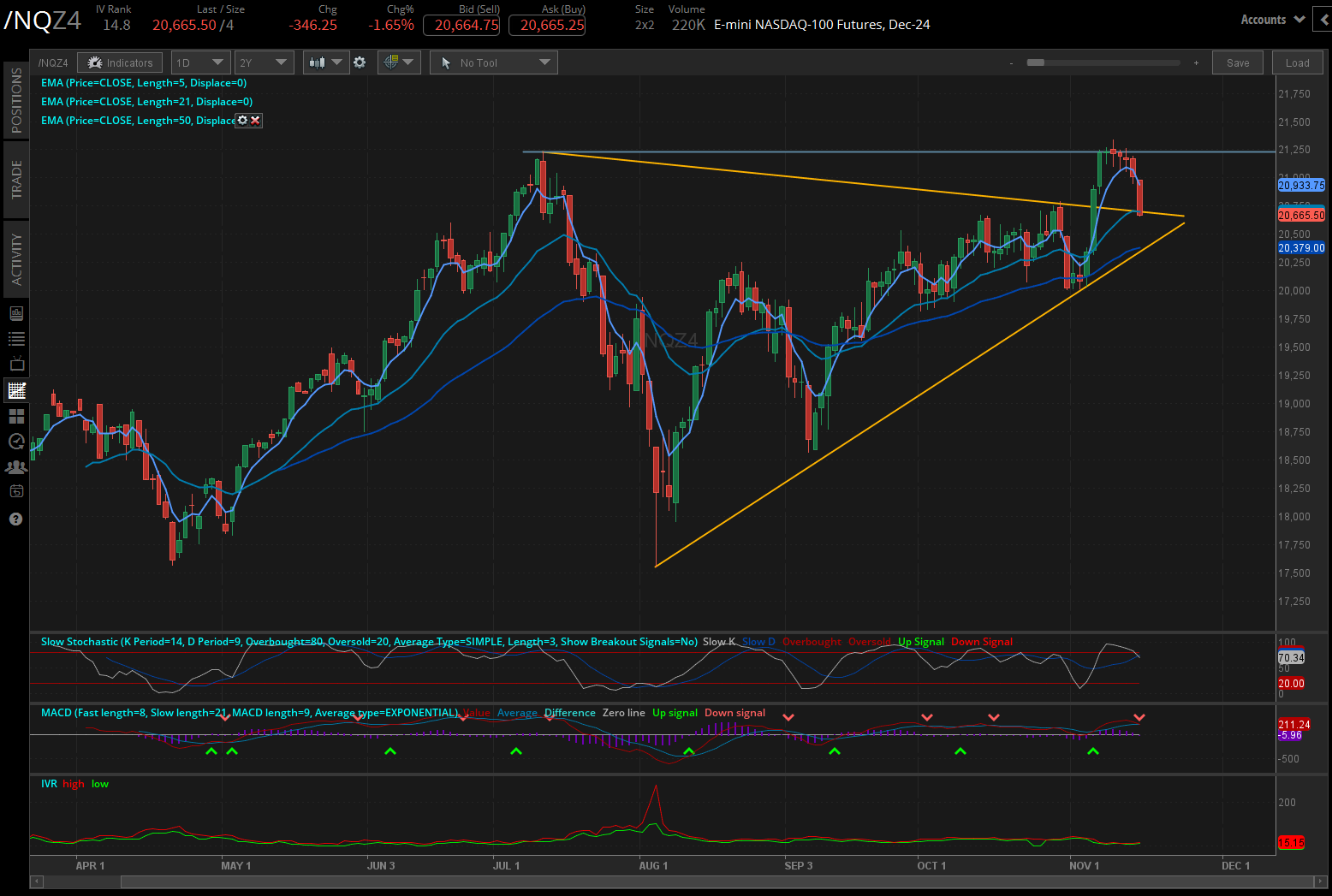Toggle the Down Signal label in MACD
1332x896 pixels.
pos(734,712)
